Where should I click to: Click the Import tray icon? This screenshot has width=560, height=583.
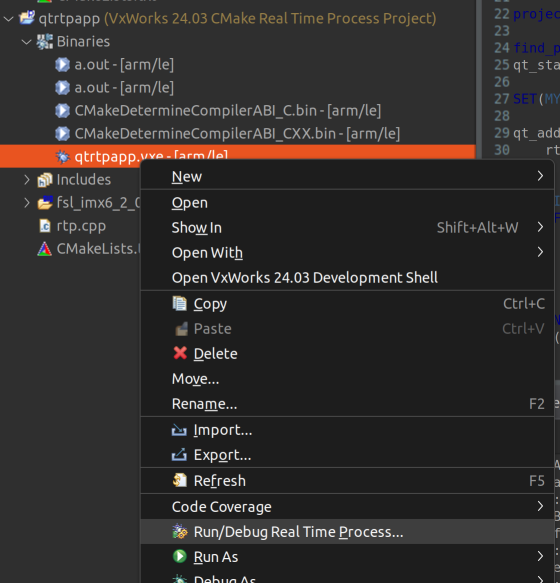pos(179,431)
